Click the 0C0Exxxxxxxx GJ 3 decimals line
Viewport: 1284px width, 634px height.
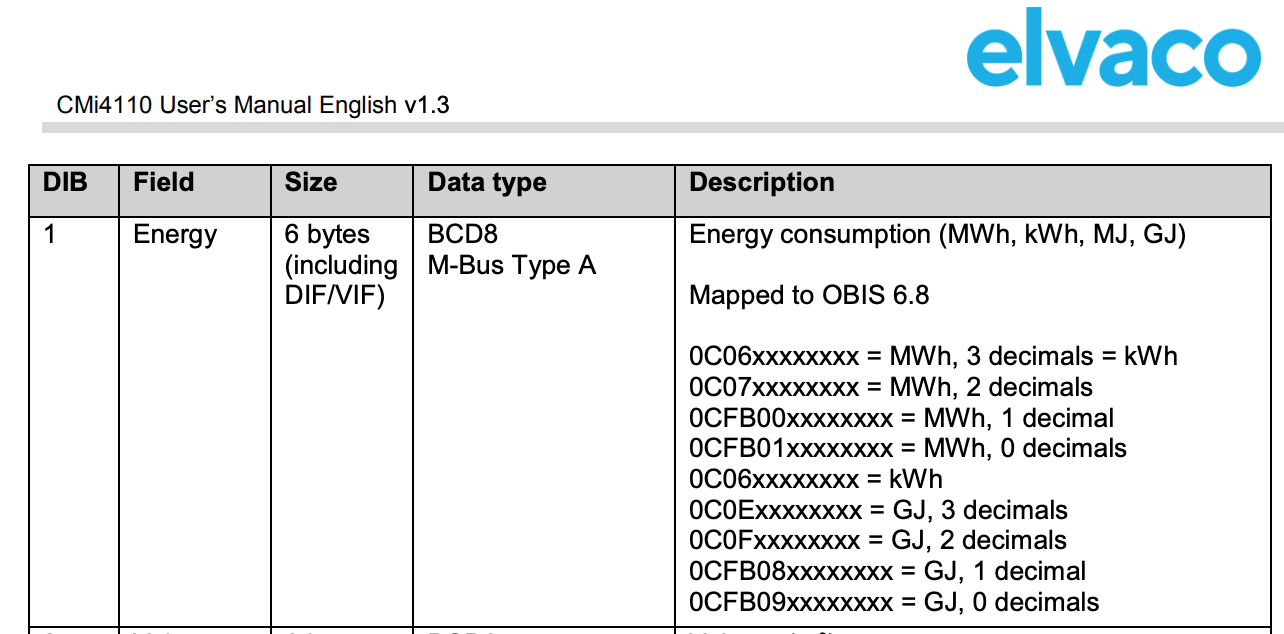point(879,510)
